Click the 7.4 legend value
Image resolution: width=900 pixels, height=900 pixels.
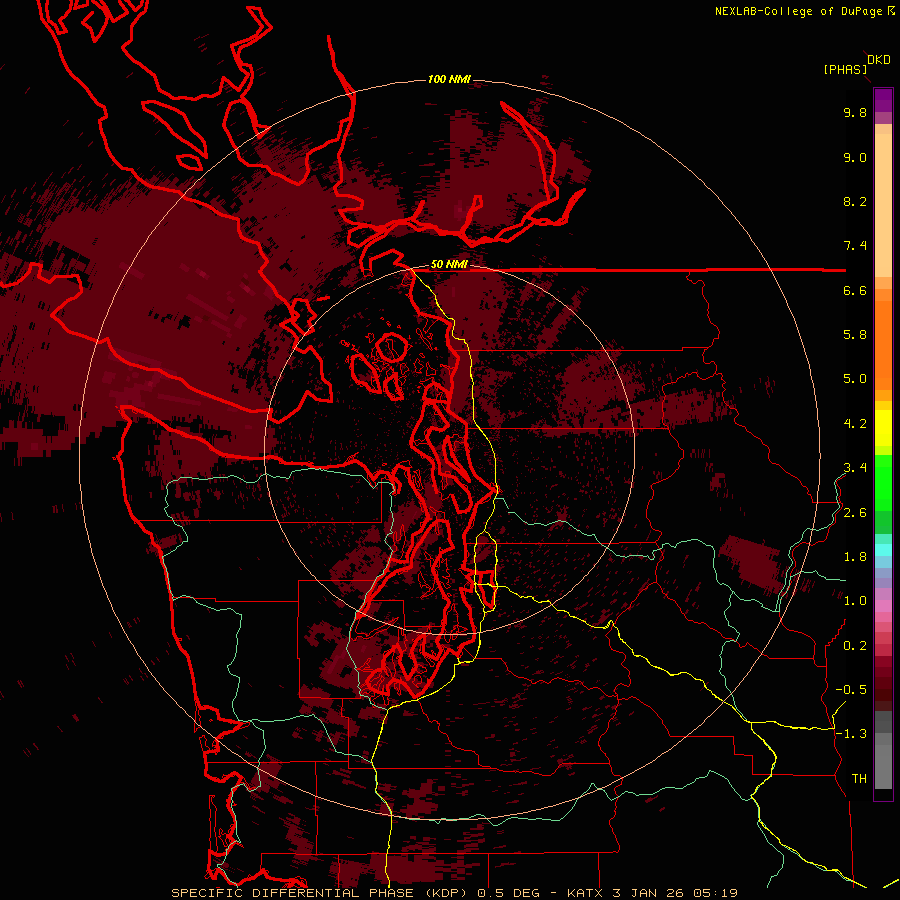click(x=855, y=246)
